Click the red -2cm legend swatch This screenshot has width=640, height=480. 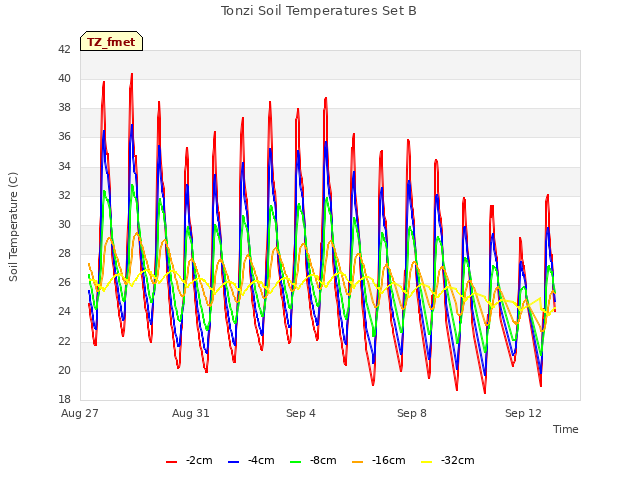171,462
